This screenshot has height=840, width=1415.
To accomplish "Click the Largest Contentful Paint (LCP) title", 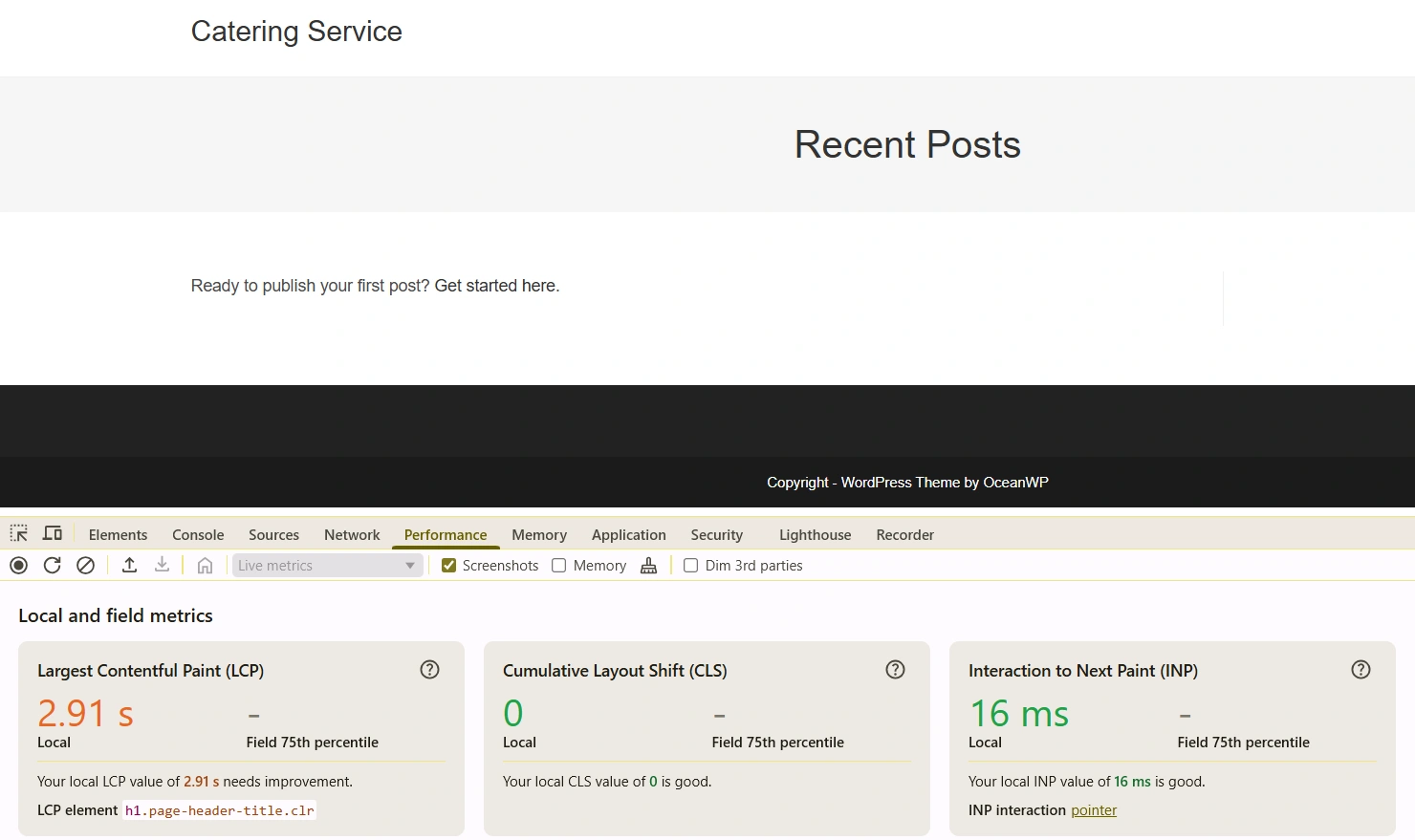I will [150, 671].
